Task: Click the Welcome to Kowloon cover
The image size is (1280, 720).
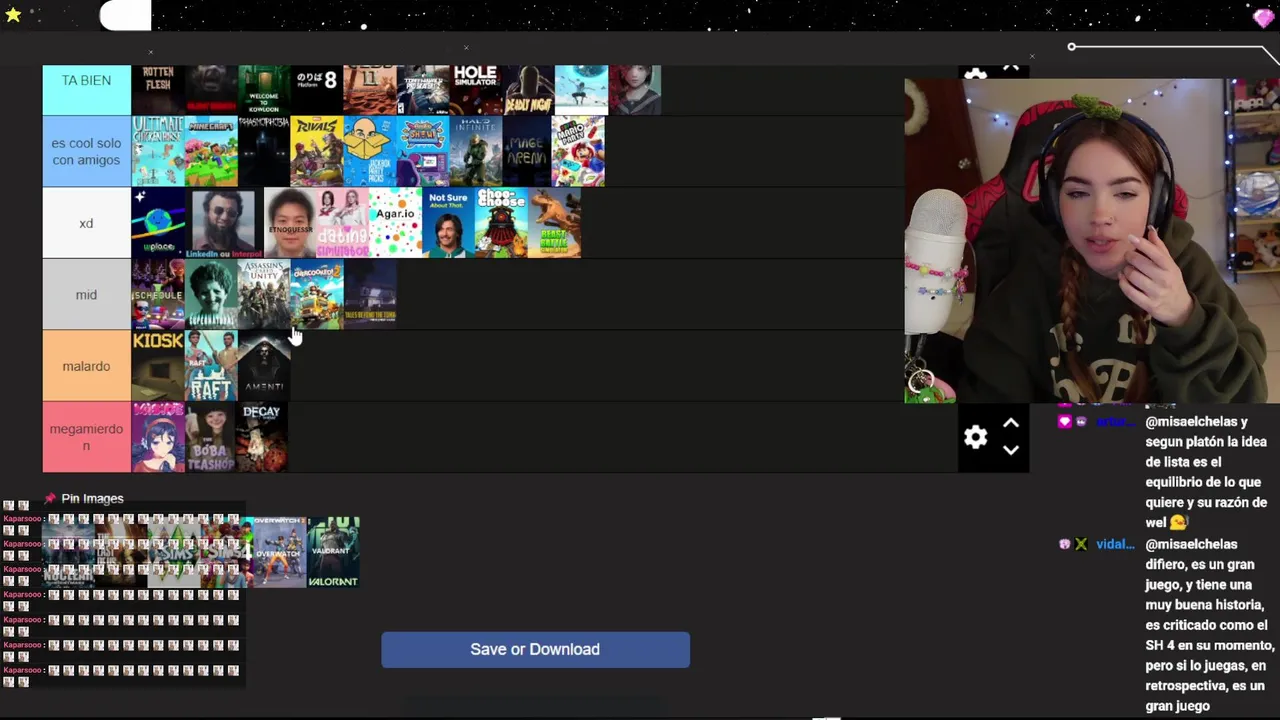Action: (x=264, y=90)
